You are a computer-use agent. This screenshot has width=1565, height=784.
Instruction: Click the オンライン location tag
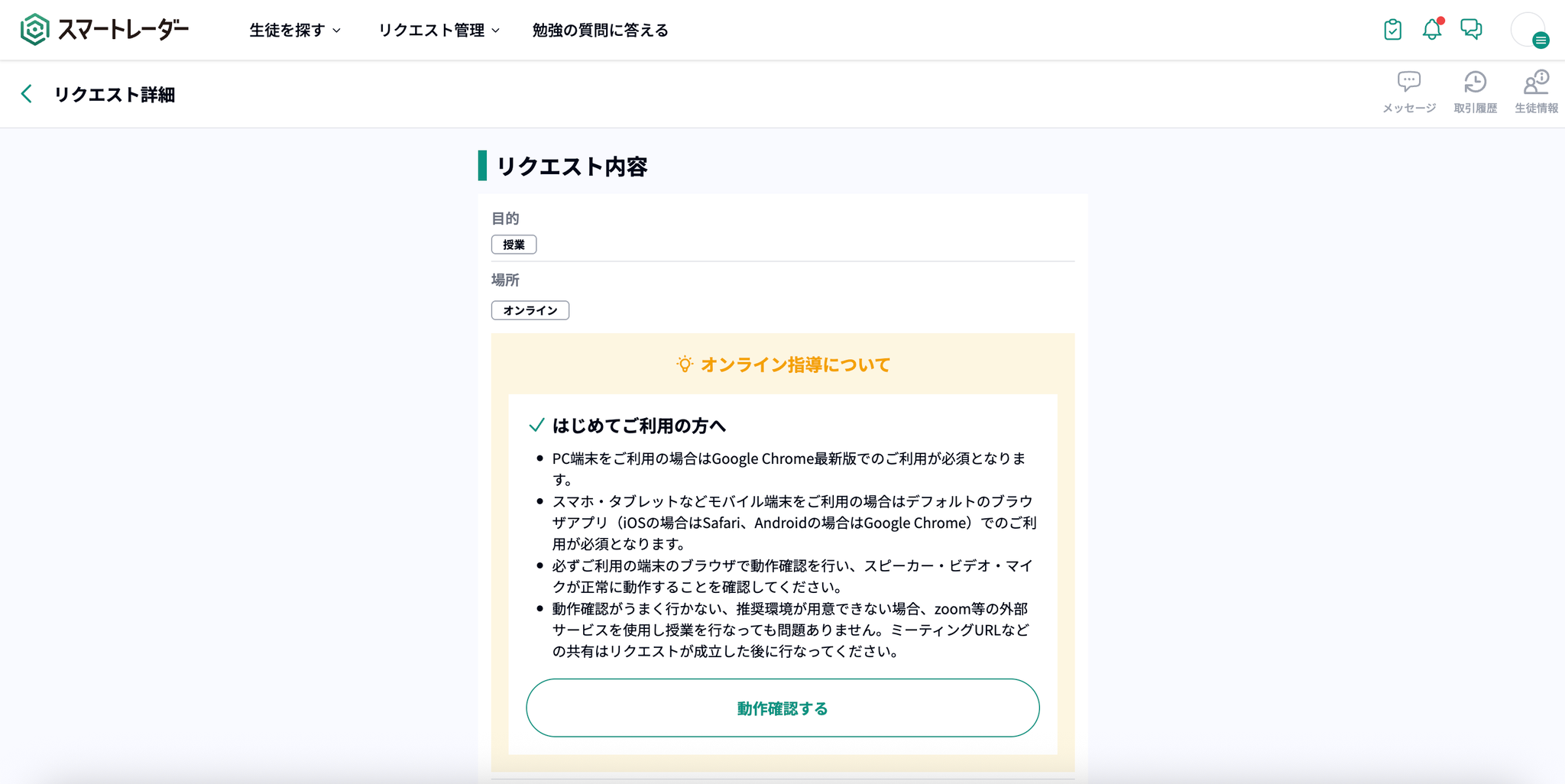click(530, 310)
